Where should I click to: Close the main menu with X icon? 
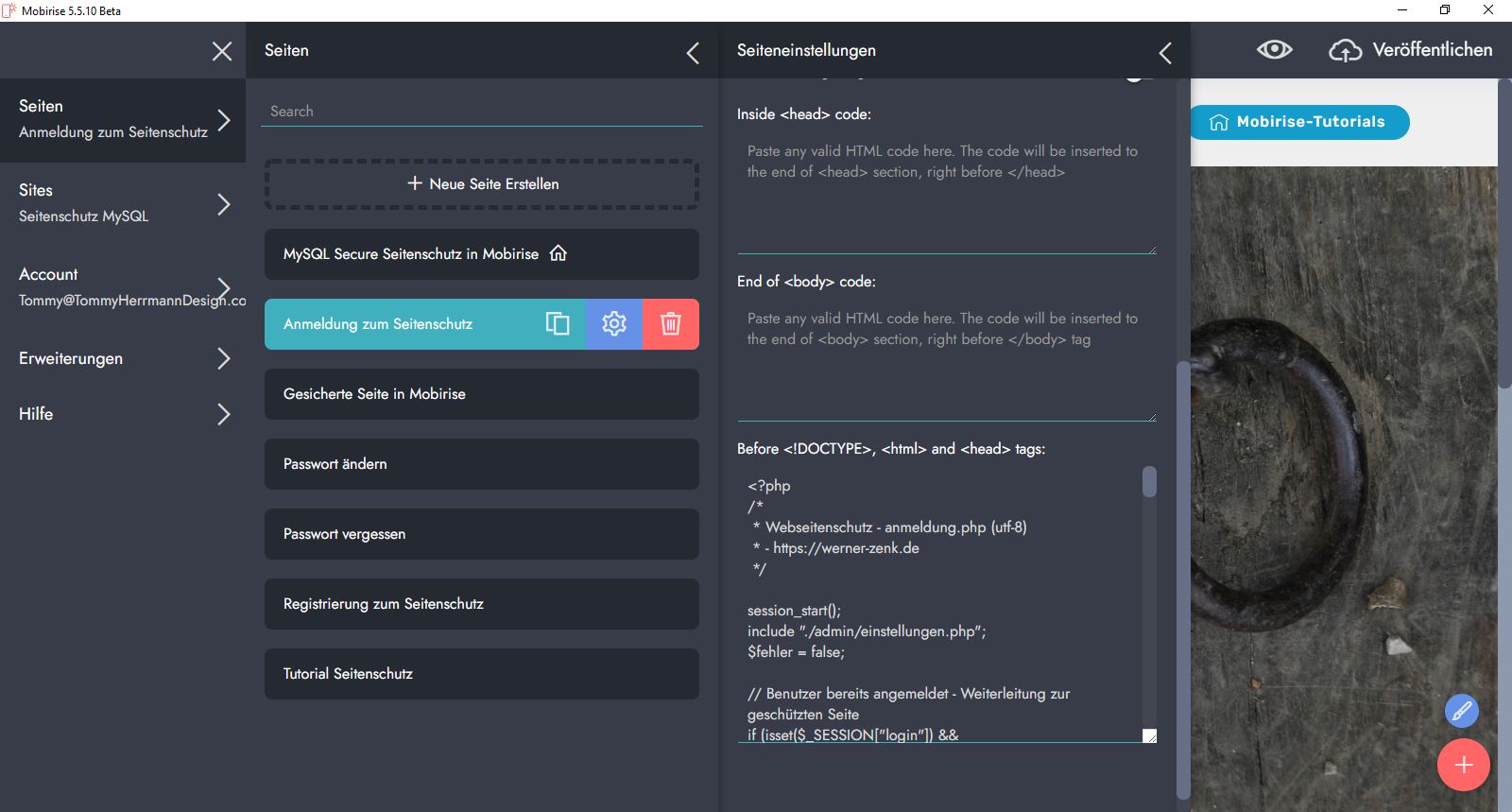click(222, 51)
